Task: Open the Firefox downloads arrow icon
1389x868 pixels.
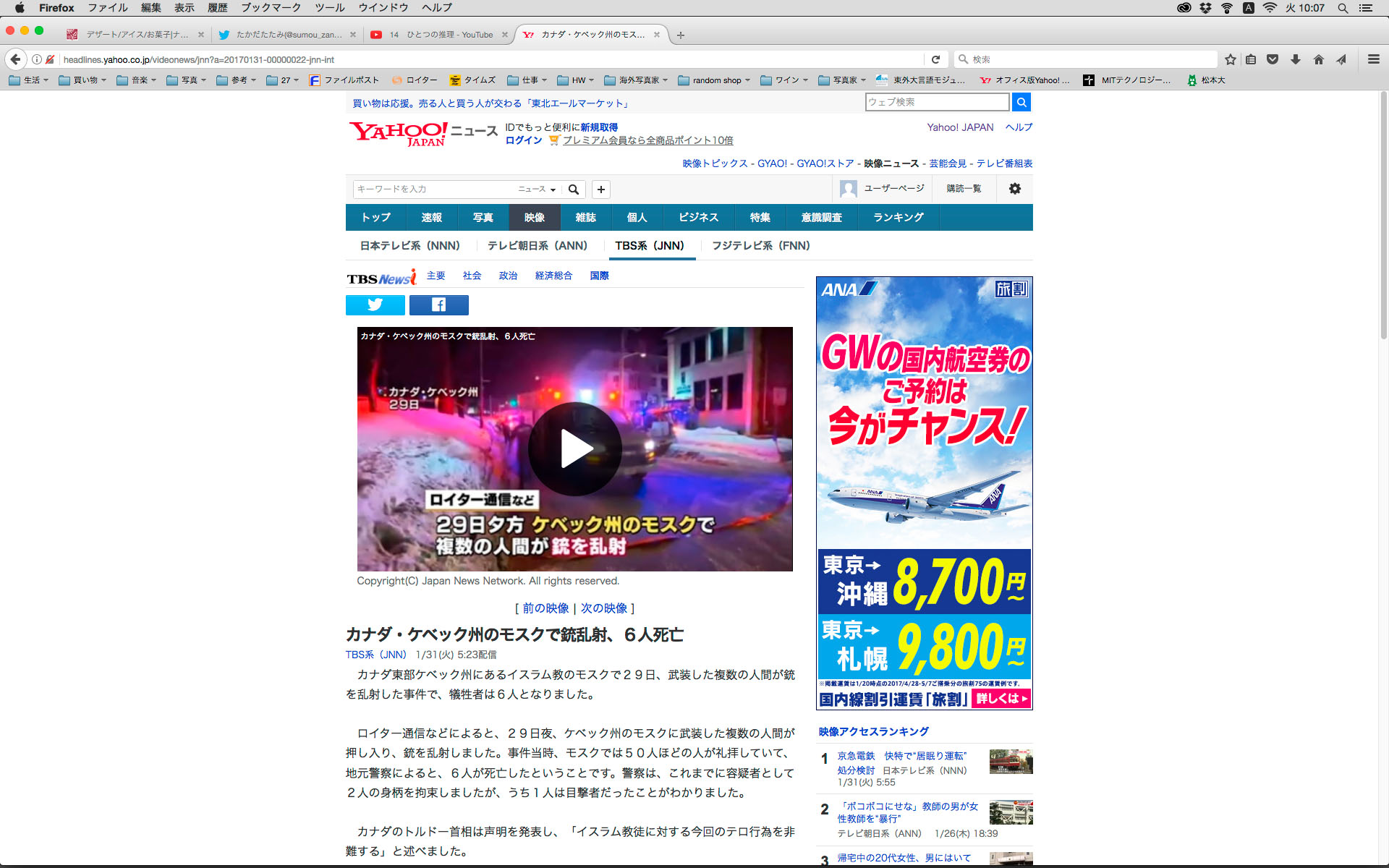Action: (1296, 59)
